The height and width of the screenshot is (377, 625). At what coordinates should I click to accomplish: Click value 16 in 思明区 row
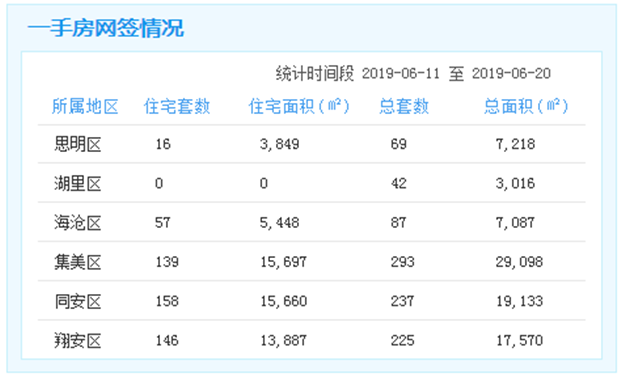click(163, 144)
